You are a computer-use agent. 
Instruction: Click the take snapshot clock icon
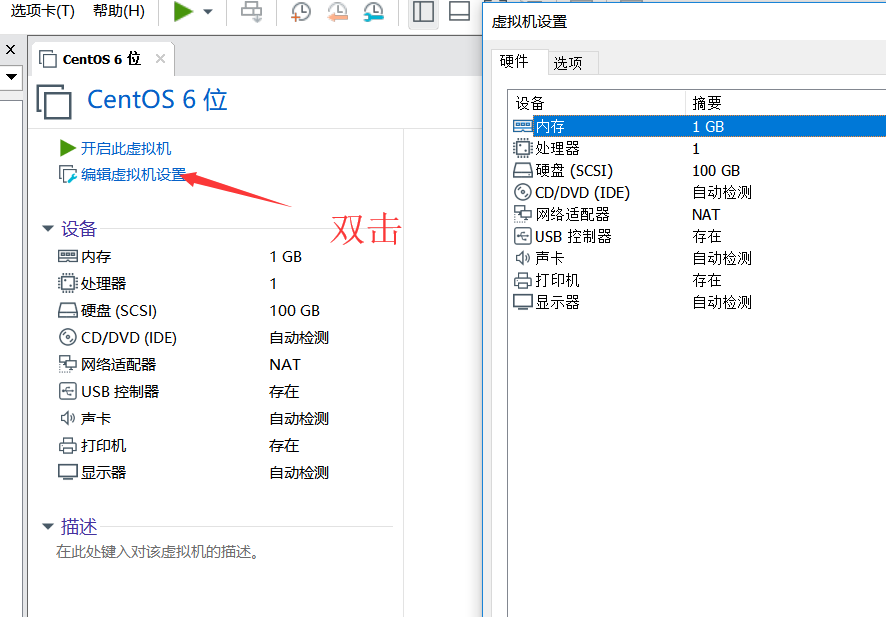point(301,12)
